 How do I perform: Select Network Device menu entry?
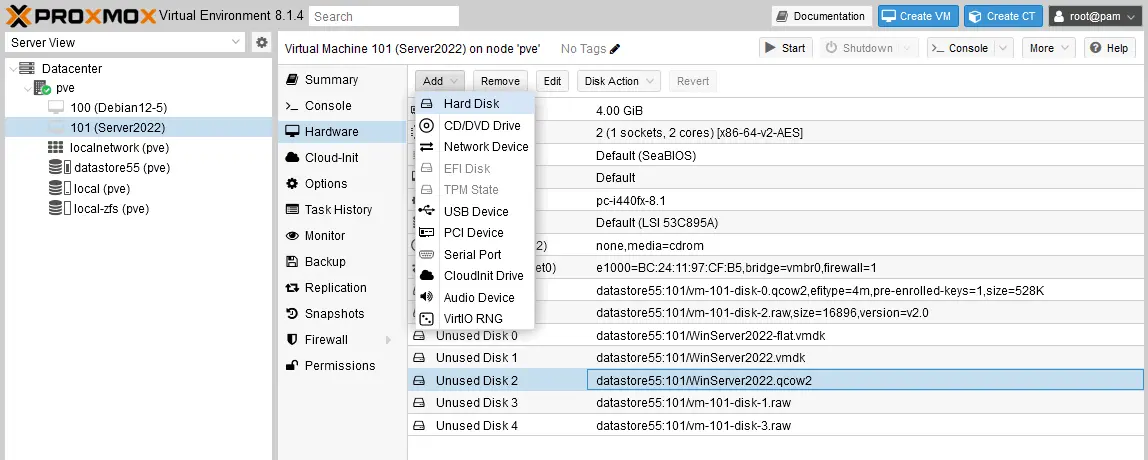tap(474, 146)
